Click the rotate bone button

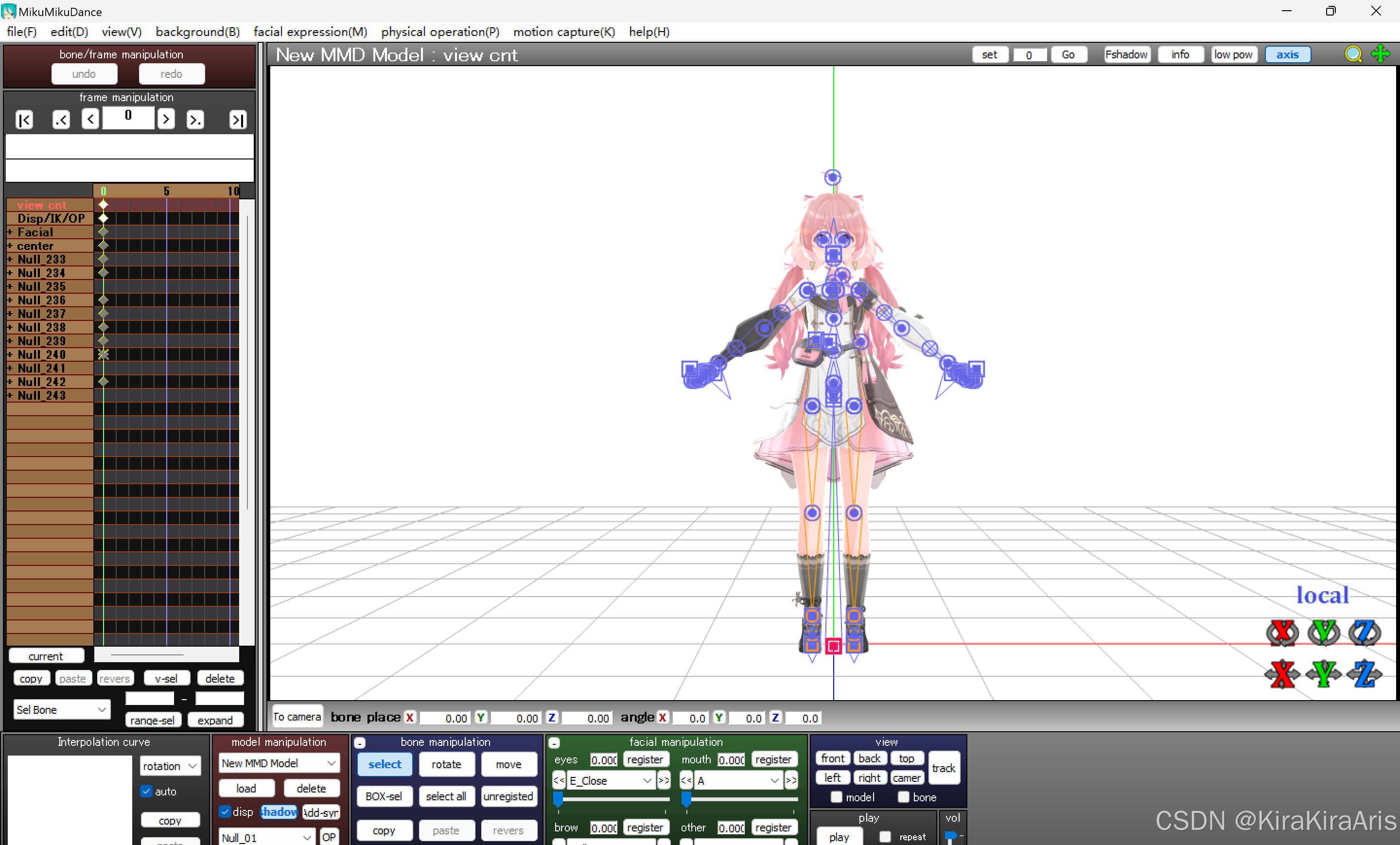click(446, 764)
